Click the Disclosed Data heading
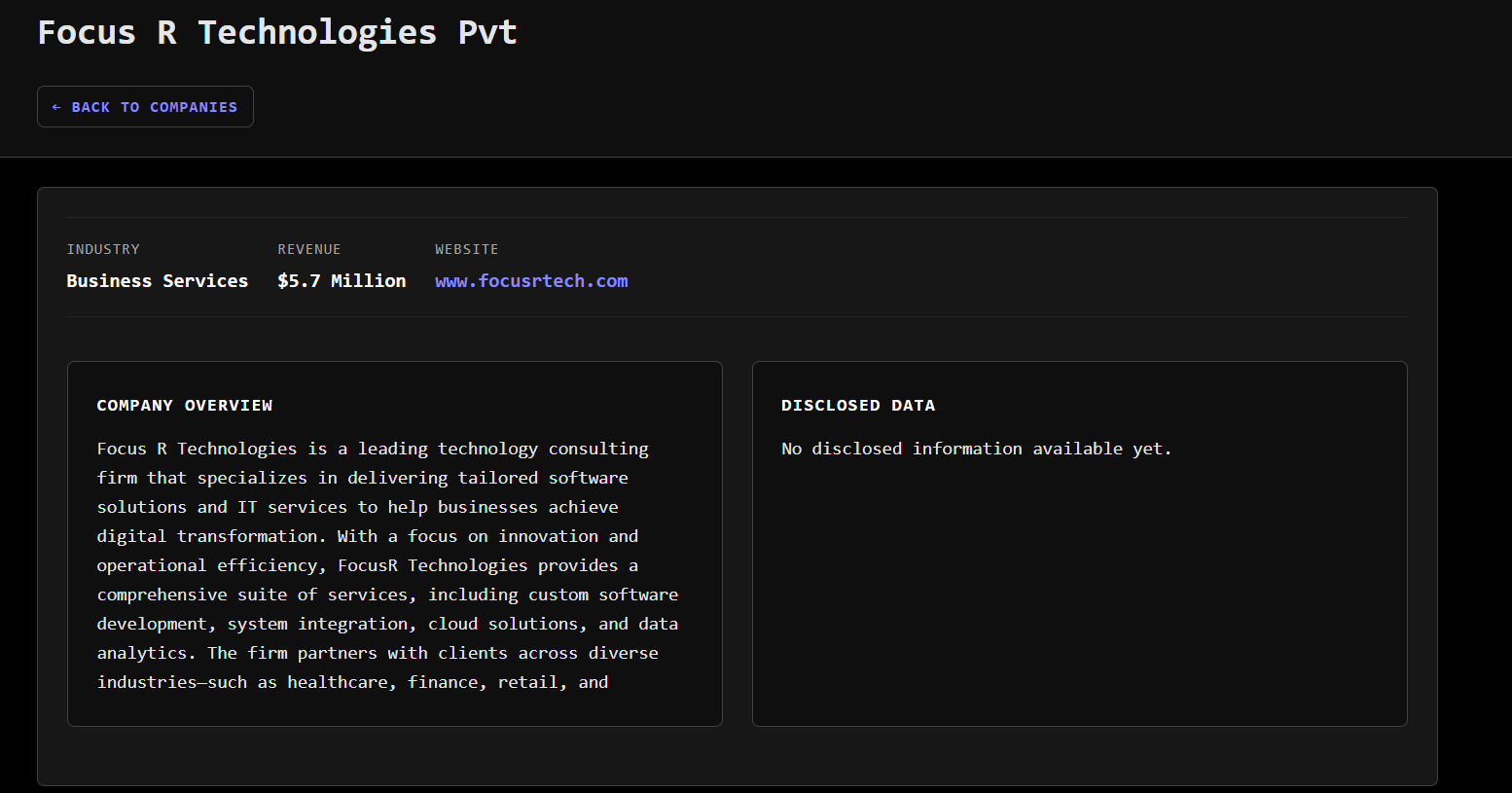The height and width of the screenshot is (793, 1512). point(858,406)
